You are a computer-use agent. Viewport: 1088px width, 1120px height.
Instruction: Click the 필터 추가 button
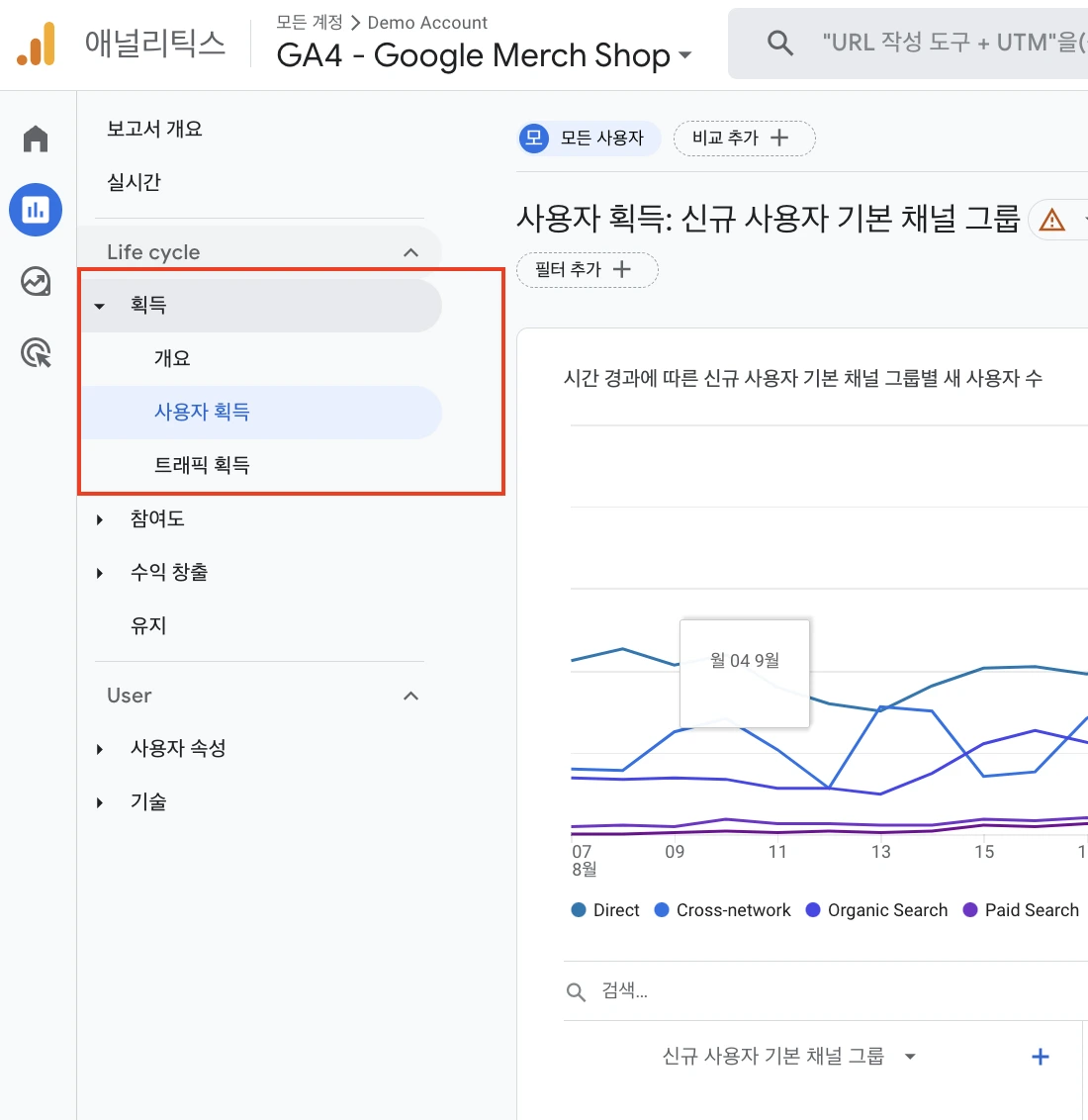click(587, 270)
